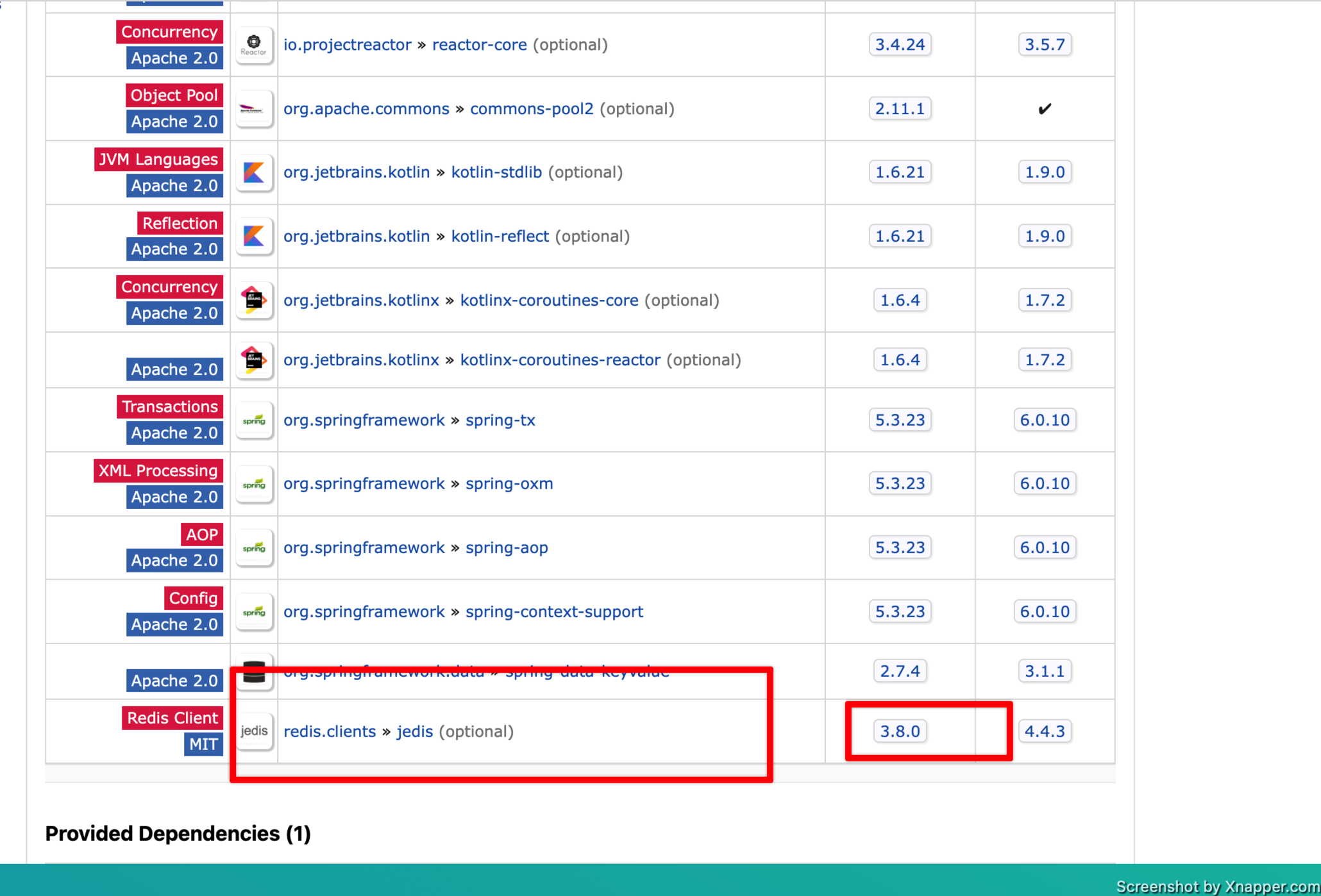Open spring-oxm version 5.3.23 badge

click(x=900, y=483)
